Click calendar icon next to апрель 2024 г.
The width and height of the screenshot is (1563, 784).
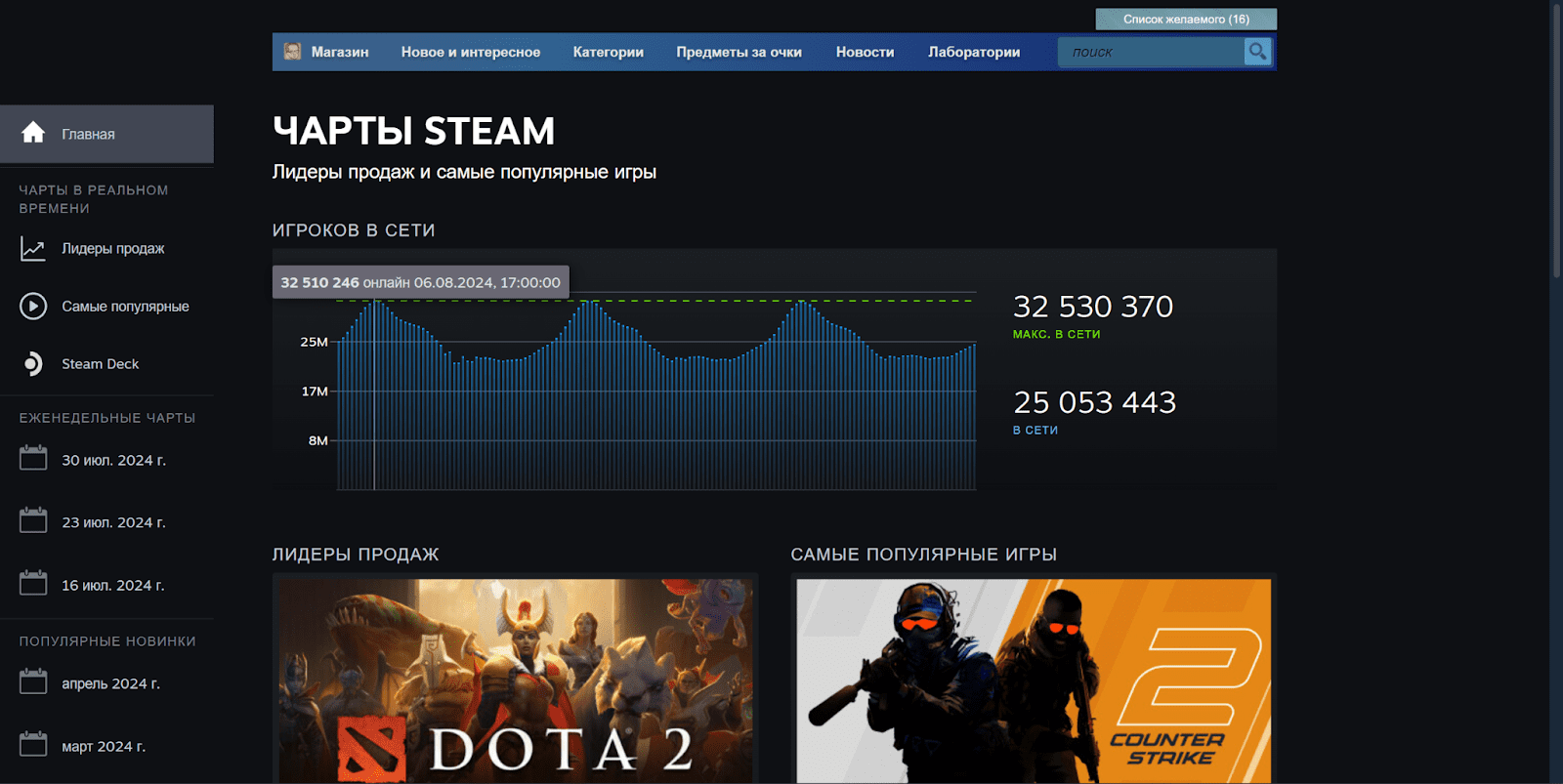[x=33, y=681]
